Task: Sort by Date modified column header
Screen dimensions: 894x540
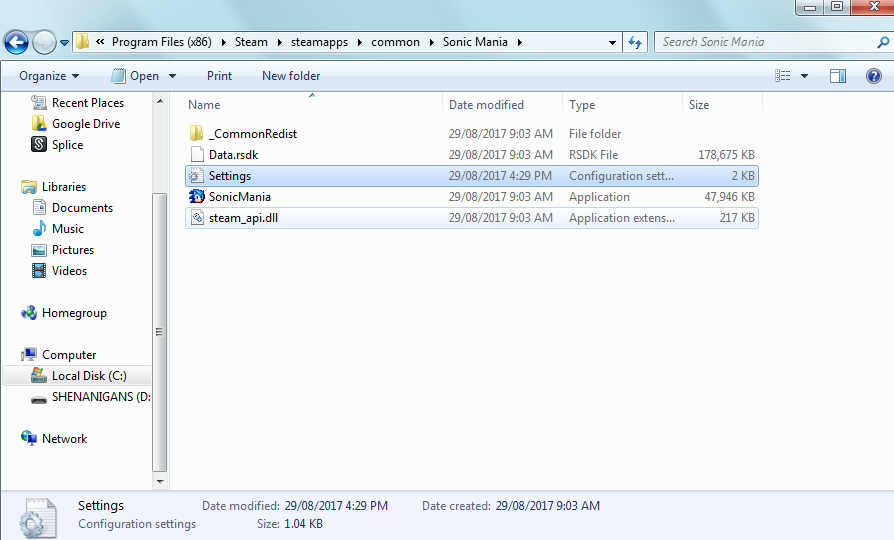Action: tap(486, 105)
